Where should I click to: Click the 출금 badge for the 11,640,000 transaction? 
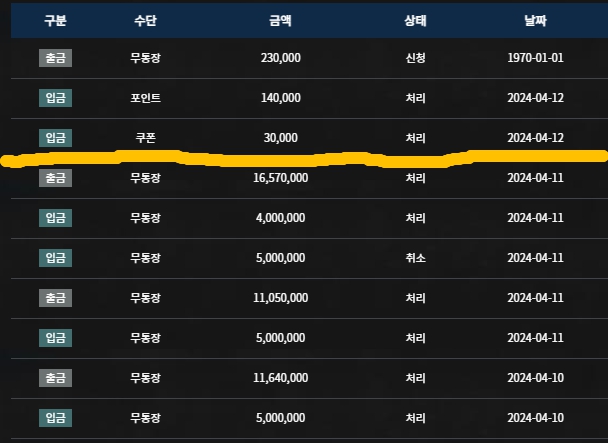pos(55,378)
